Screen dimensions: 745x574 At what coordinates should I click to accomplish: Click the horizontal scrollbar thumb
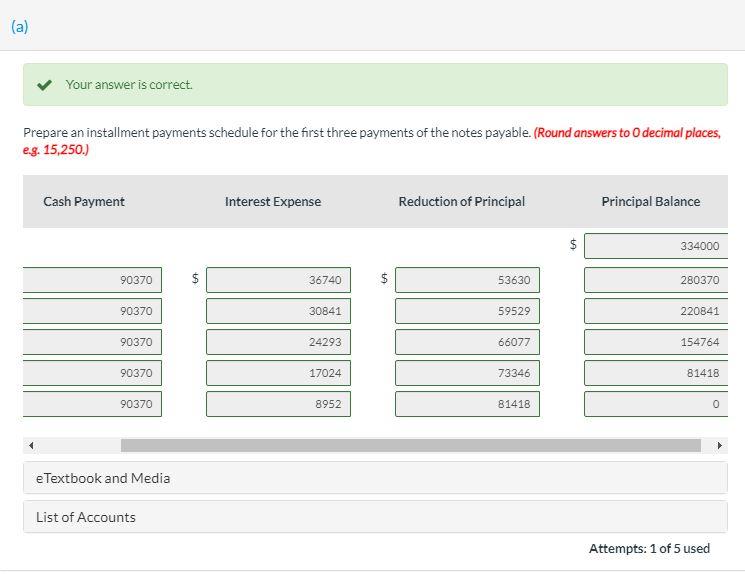411,446
